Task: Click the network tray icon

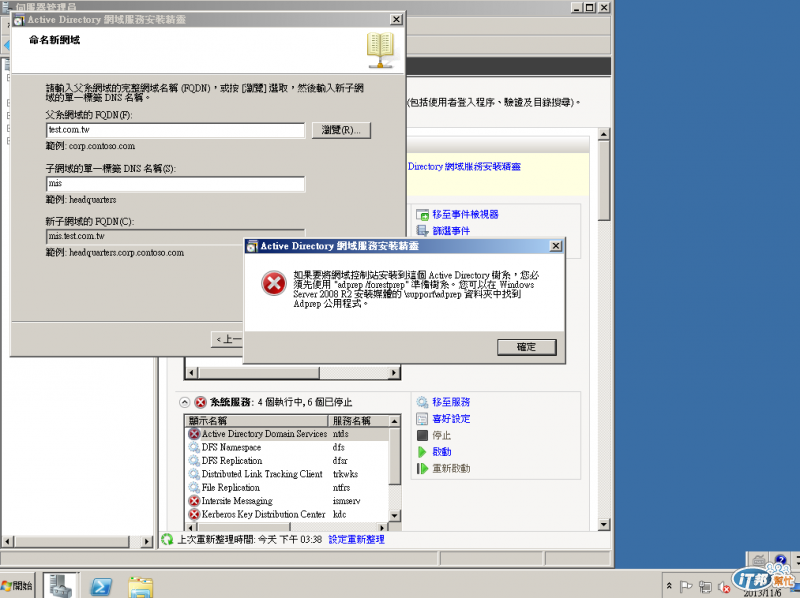Action: click(x=705, y=587)
